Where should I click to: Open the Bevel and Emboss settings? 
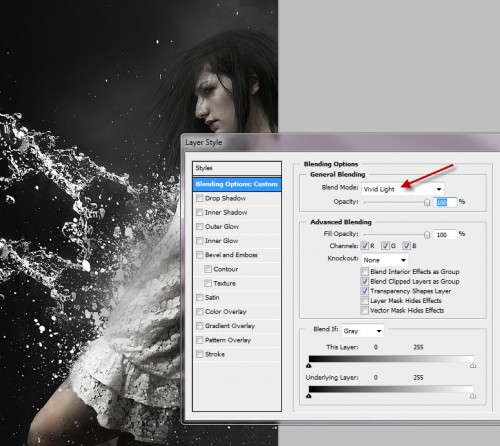click(x=231, y=255)
